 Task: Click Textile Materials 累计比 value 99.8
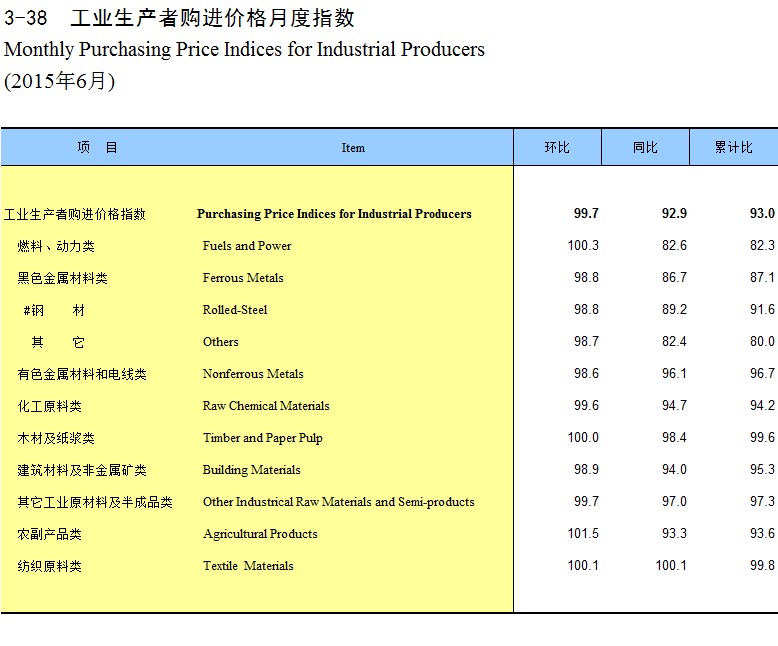(762, 566)
